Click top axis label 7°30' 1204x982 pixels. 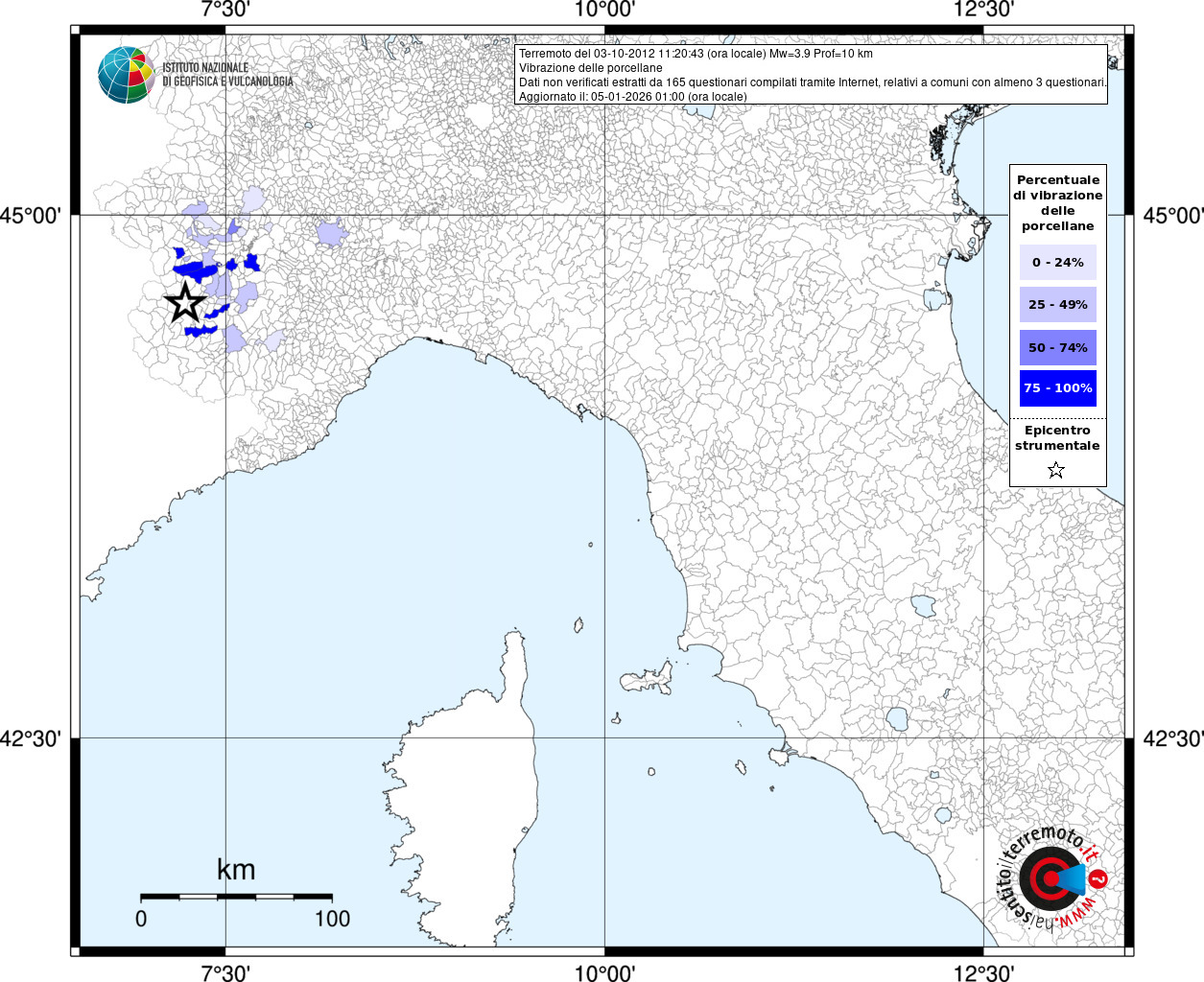pyautogui.click(x=225, y=10)
